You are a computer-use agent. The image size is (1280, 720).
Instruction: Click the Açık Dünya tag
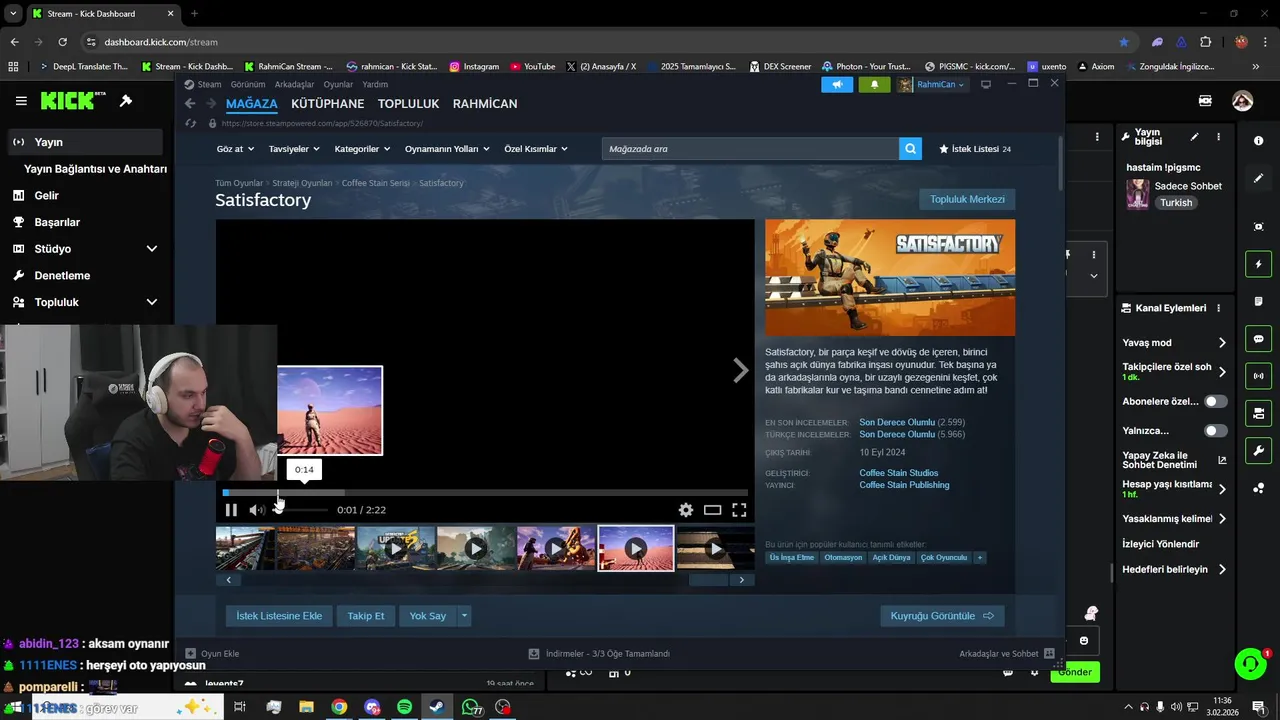[x=891, y=557]
